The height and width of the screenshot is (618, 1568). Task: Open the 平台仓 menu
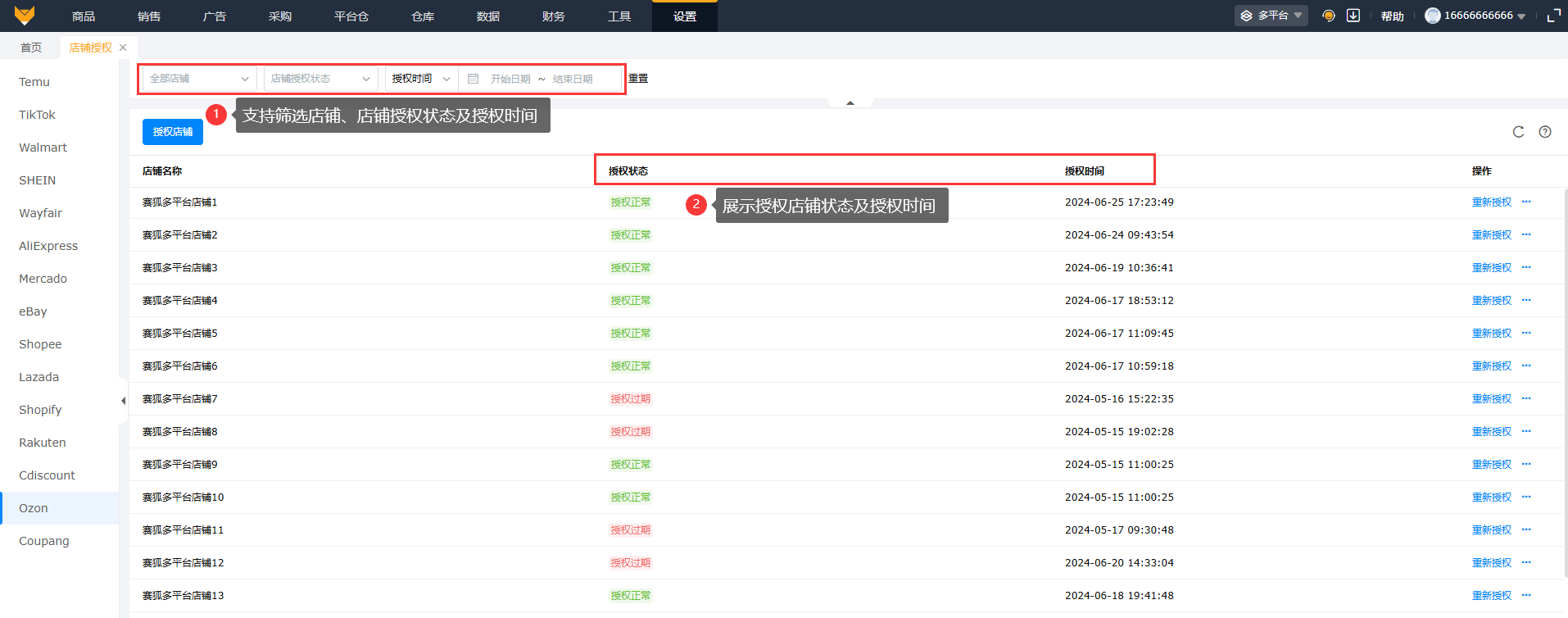click(351, 16)
